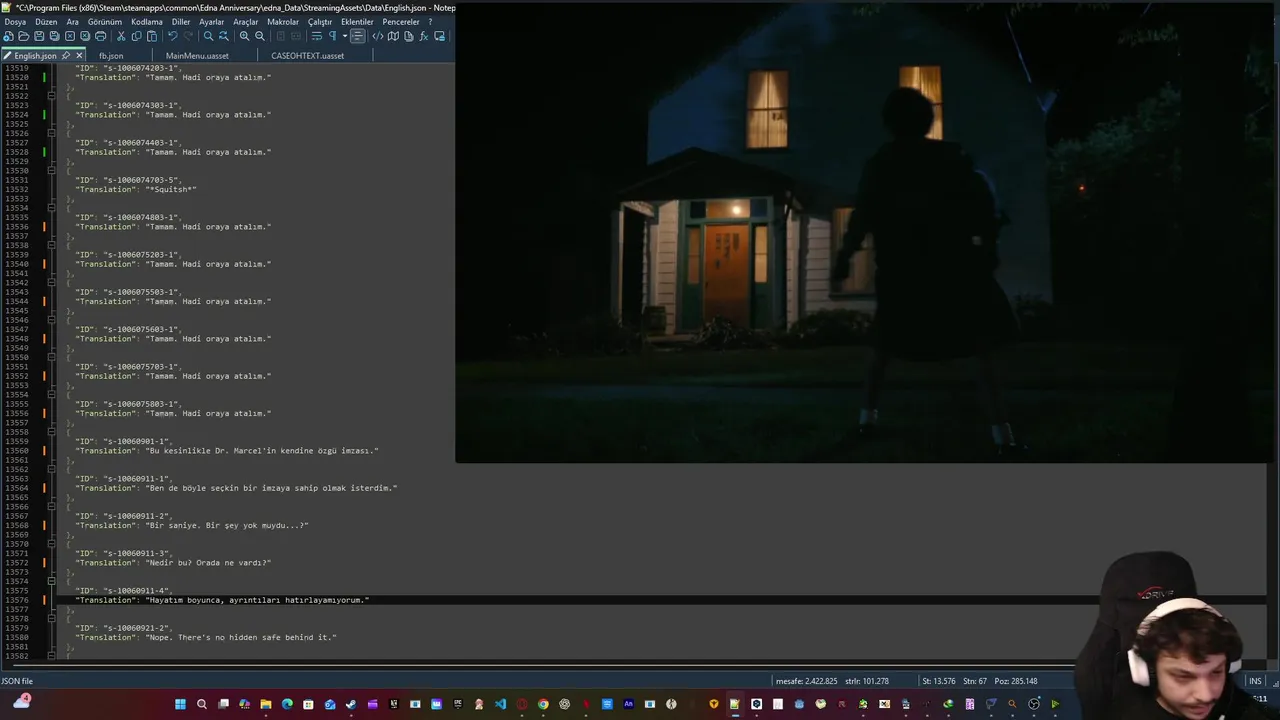Open Visual Studio Code from the taskbar
Screen dimensions: 1280x720
pyautogui.click(x=500, y=704)
